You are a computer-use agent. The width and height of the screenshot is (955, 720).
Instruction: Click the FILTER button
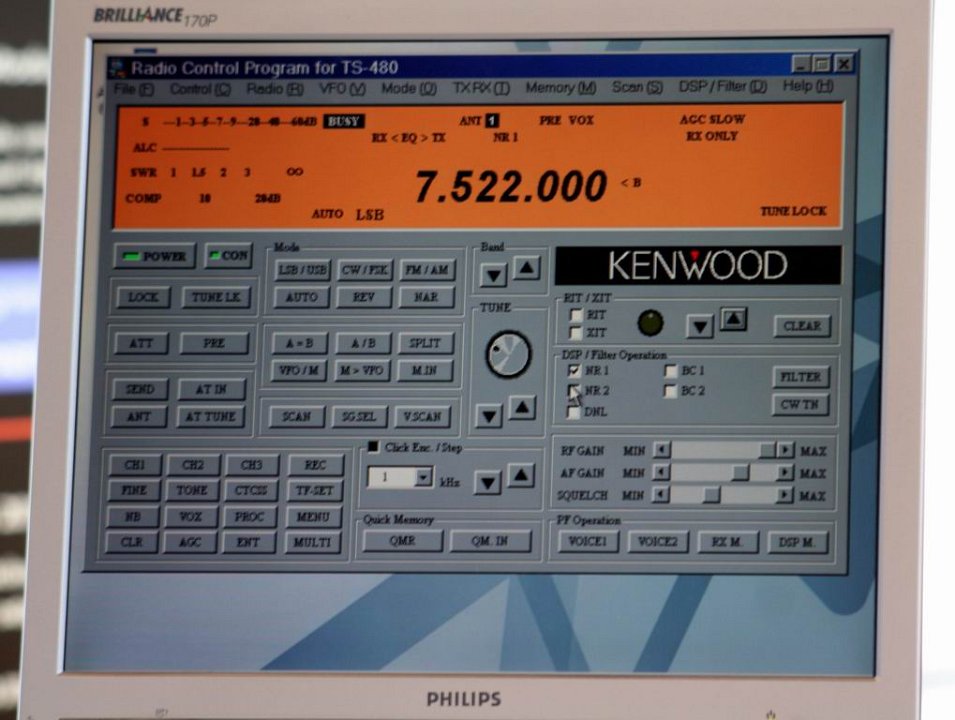coord(801,377)
